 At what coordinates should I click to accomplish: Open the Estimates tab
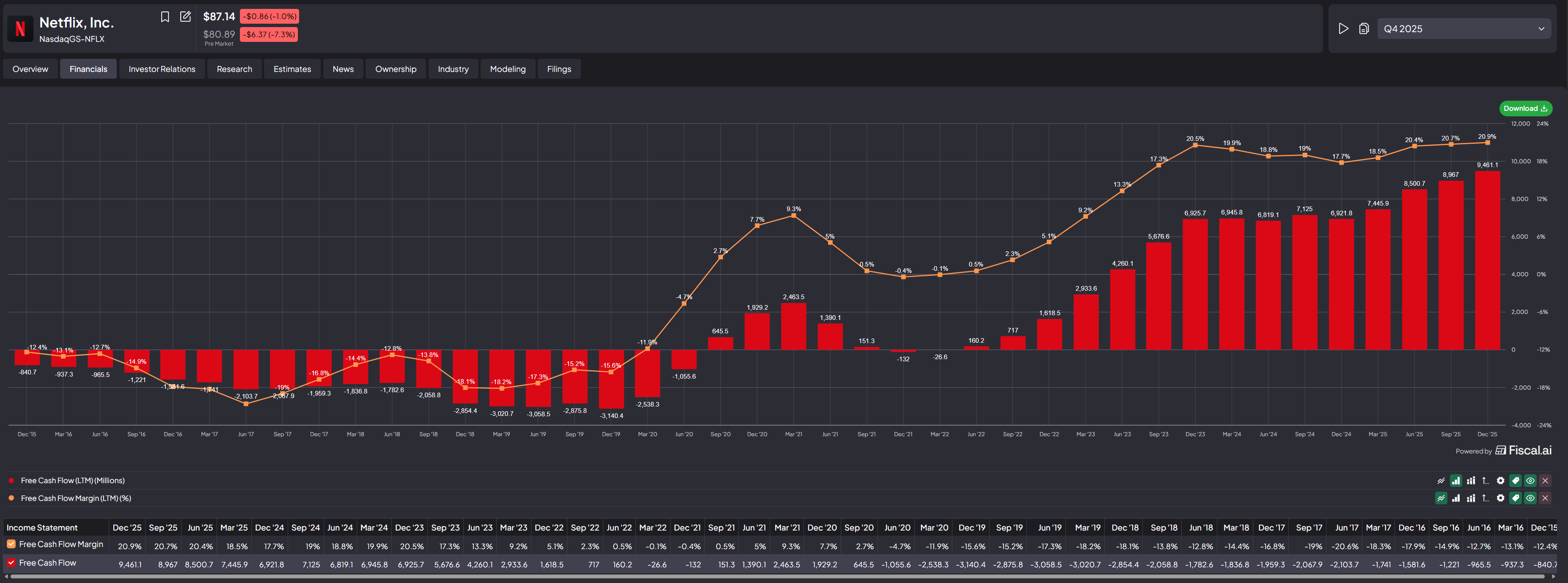click(292, 69)
